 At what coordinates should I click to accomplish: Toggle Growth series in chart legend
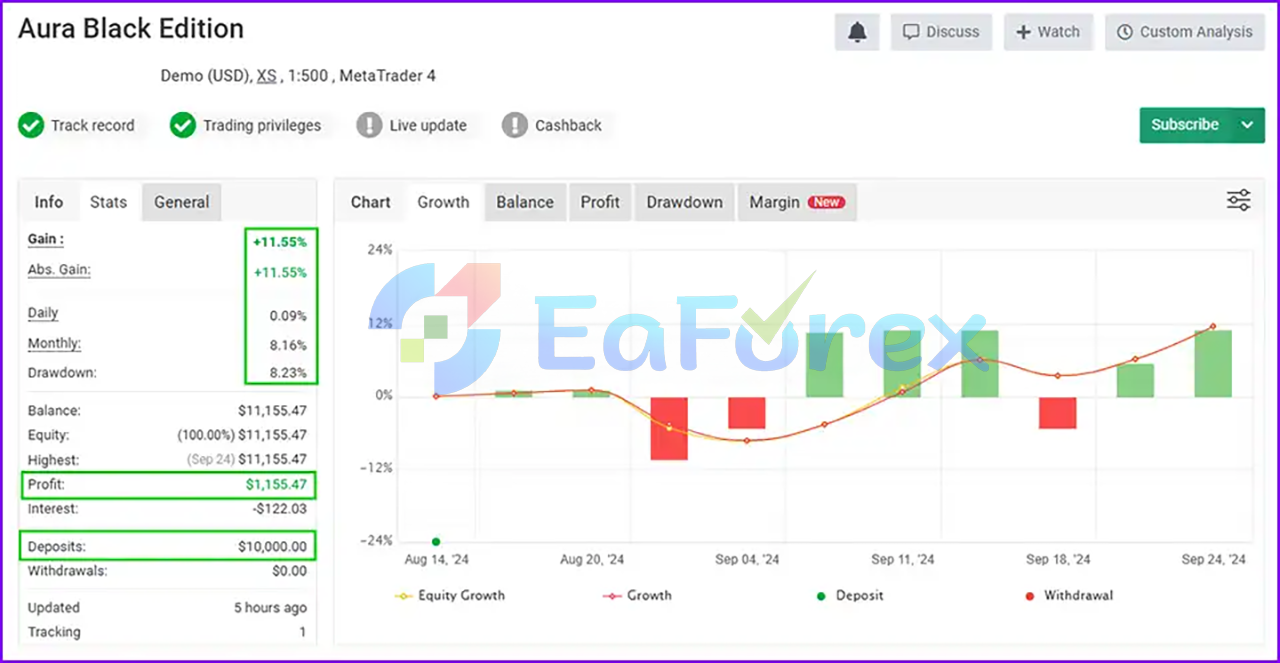coord(637,595)
